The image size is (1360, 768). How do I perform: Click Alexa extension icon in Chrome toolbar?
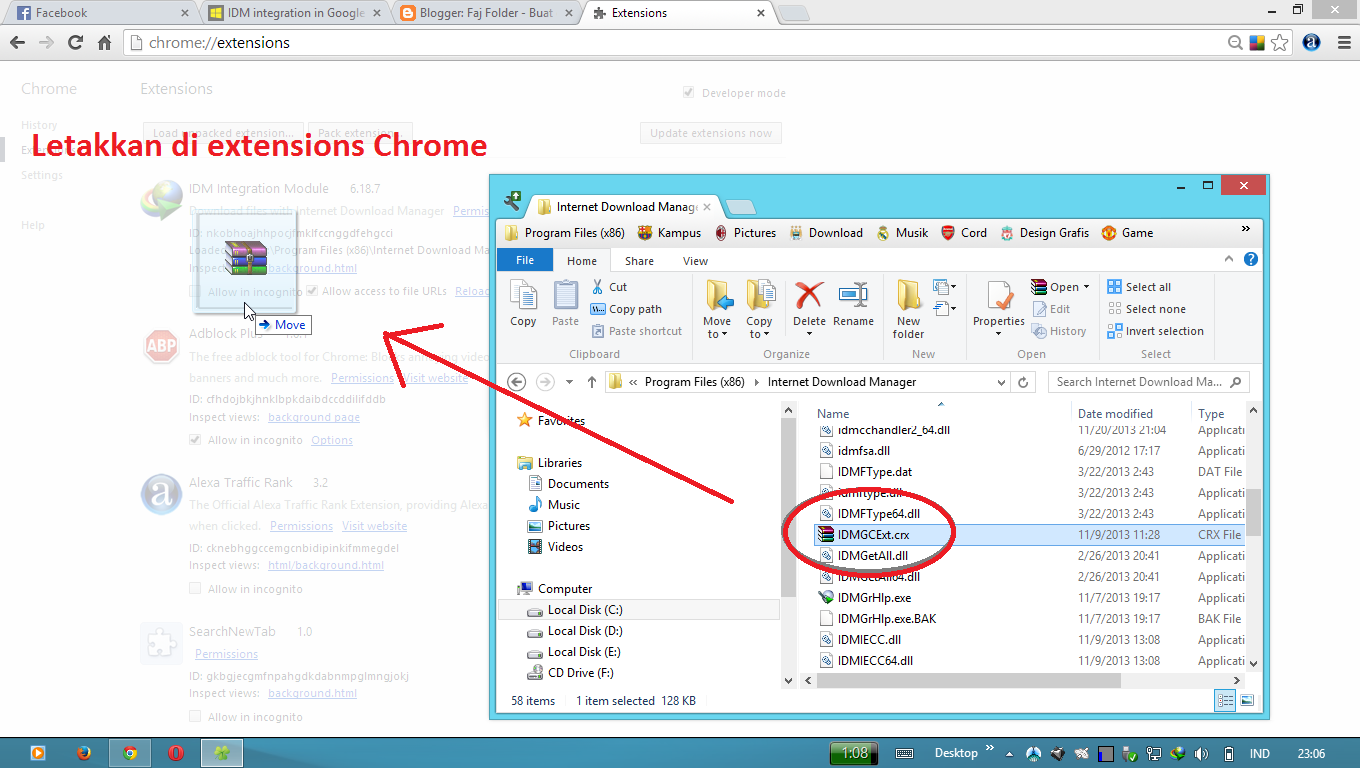(1312, 43)
